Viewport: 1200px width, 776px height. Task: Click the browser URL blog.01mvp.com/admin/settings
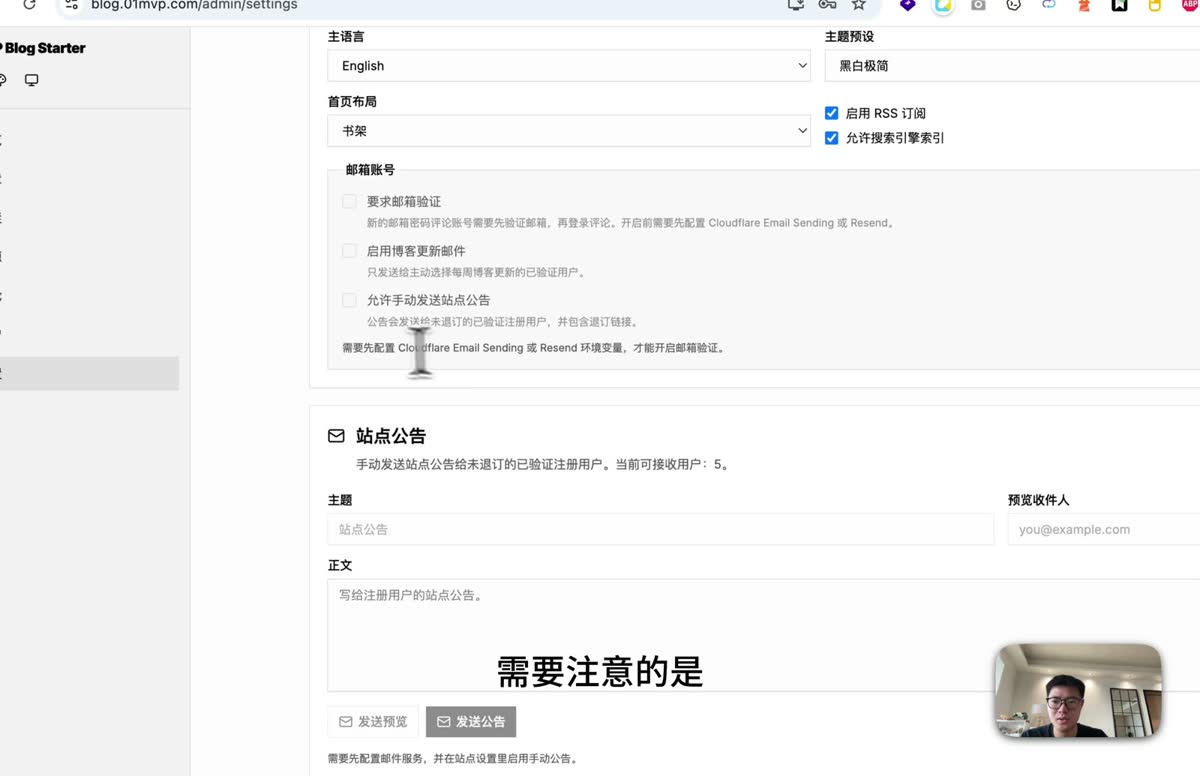(x=194, y=5)
